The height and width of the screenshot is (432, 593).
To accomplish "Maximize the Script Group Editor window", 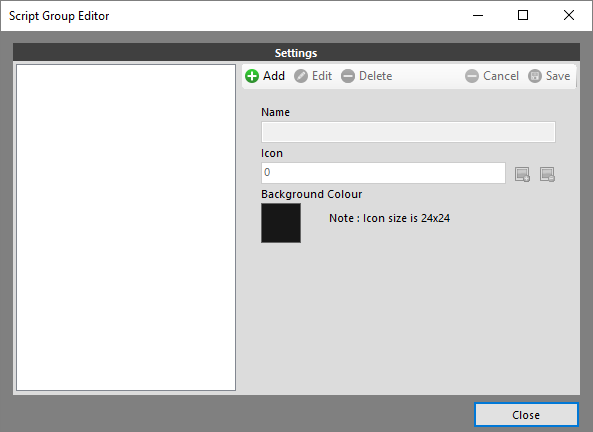I will (523, 16).
